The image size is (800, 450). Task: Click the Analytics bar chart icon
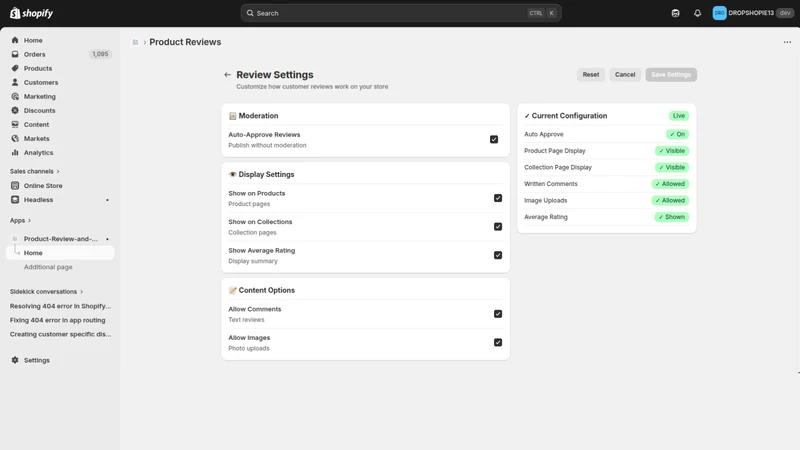pyautogui.click(x=15, y=152)
